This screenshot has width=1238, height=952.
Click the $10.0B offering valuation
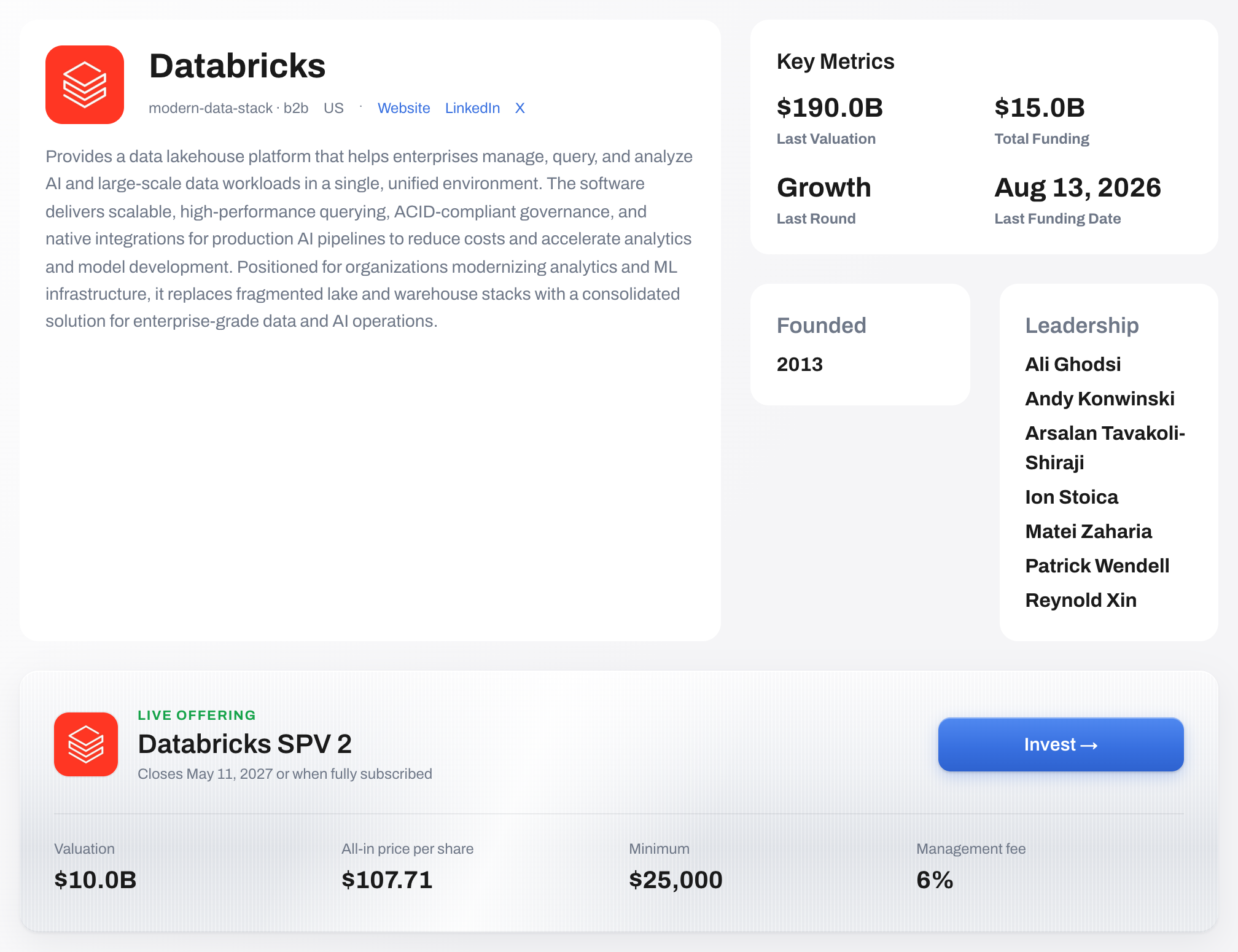click(x=95, y=880)
